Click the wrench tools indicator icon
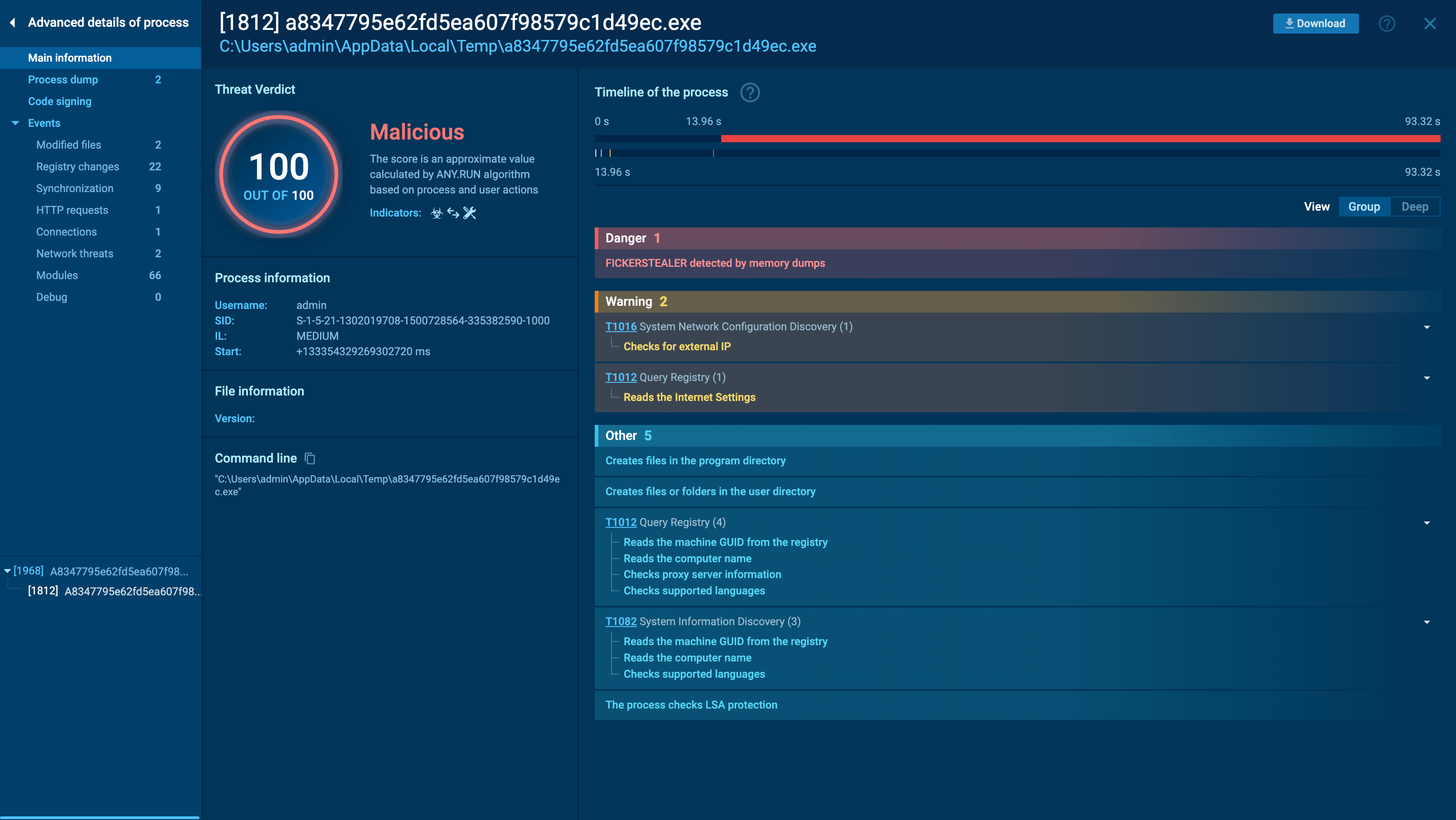This screenshot has height=820, width=1456. [470, 213]
